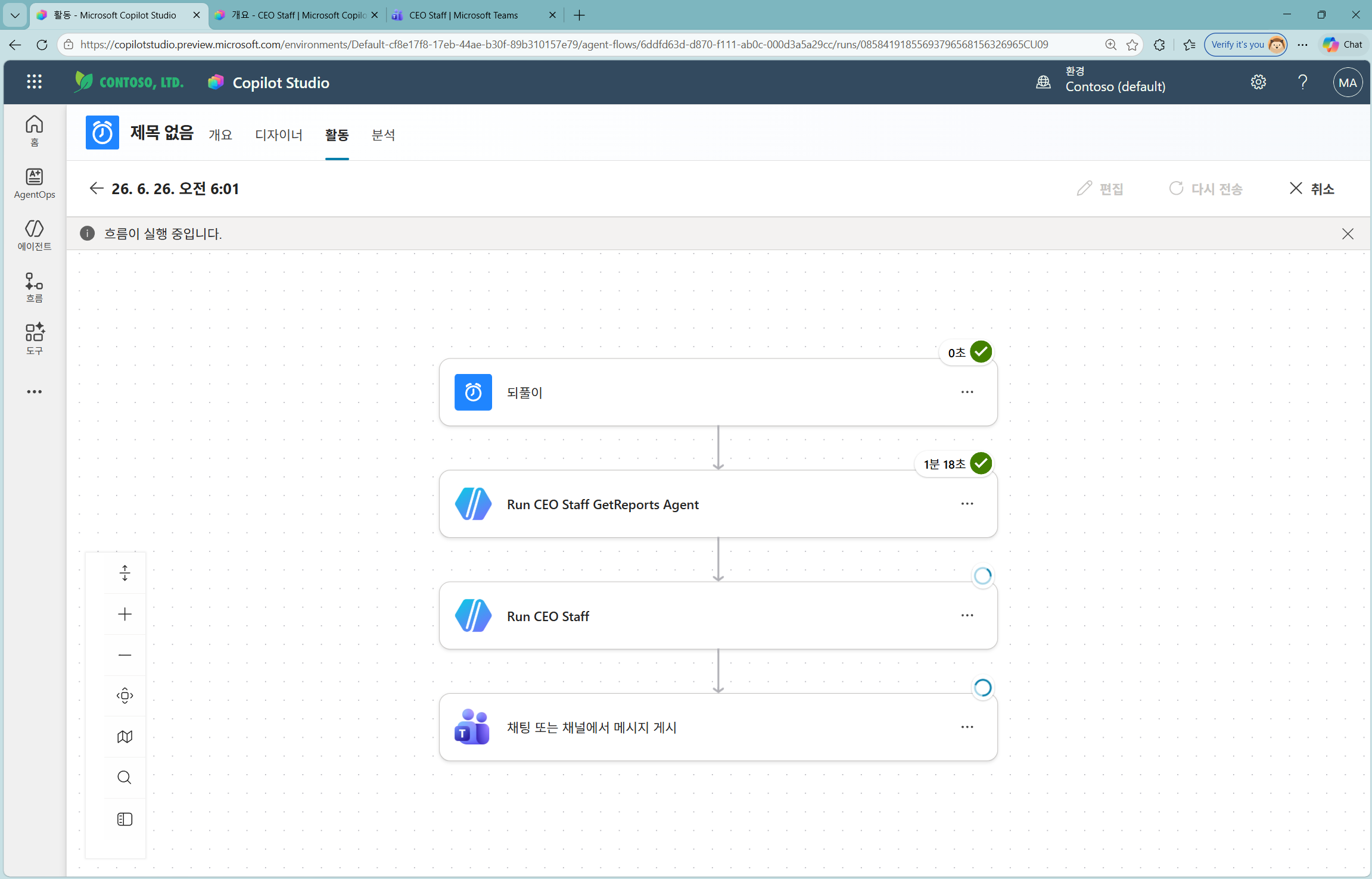Open more options for 되풀이 step
This screenshot has height=879, width=1372.
tap(967, 392)
